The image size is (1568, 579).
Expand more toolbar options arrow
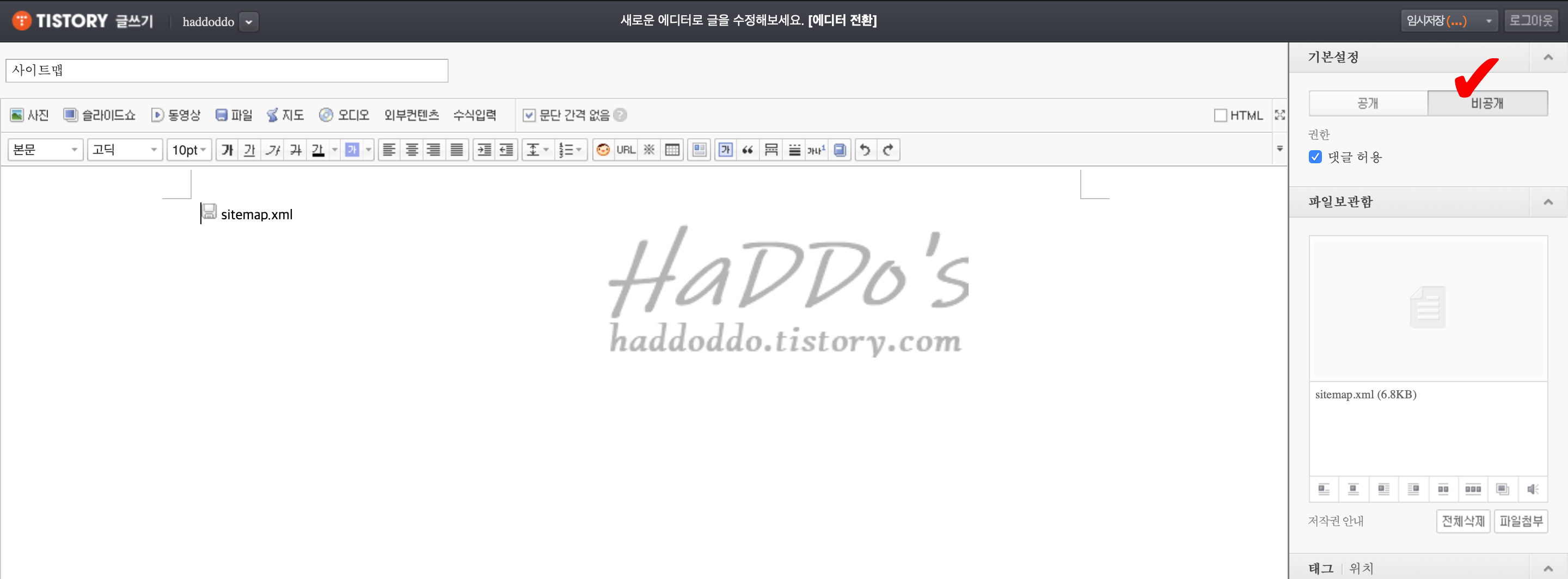tap(1279, 149)
